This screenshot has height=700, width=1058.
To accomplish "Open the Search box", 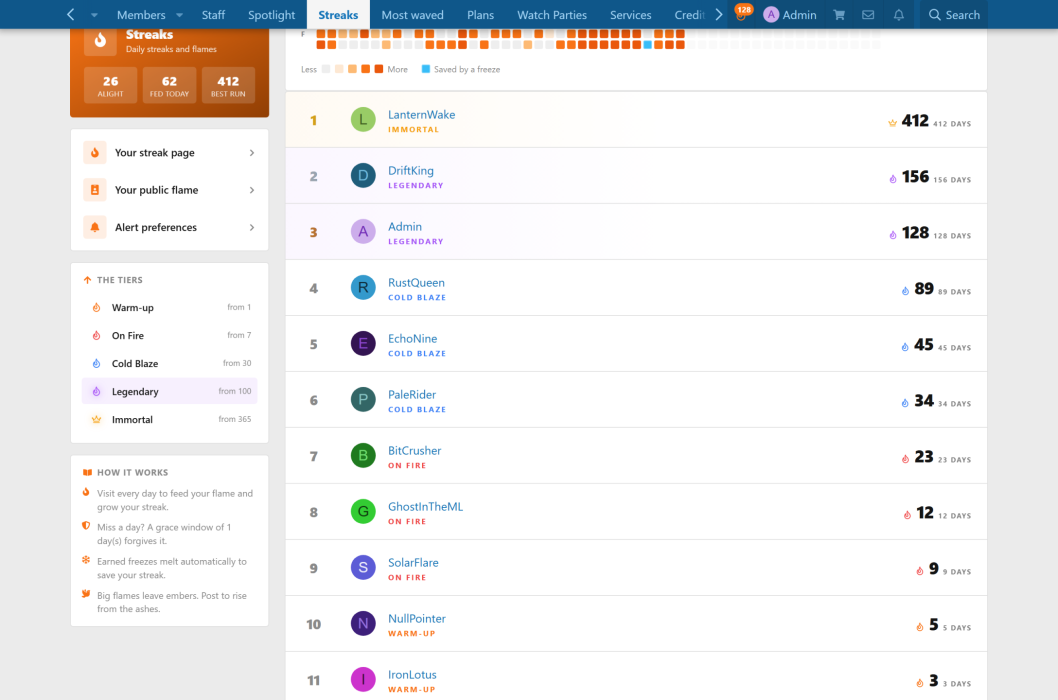I will 954,15.
